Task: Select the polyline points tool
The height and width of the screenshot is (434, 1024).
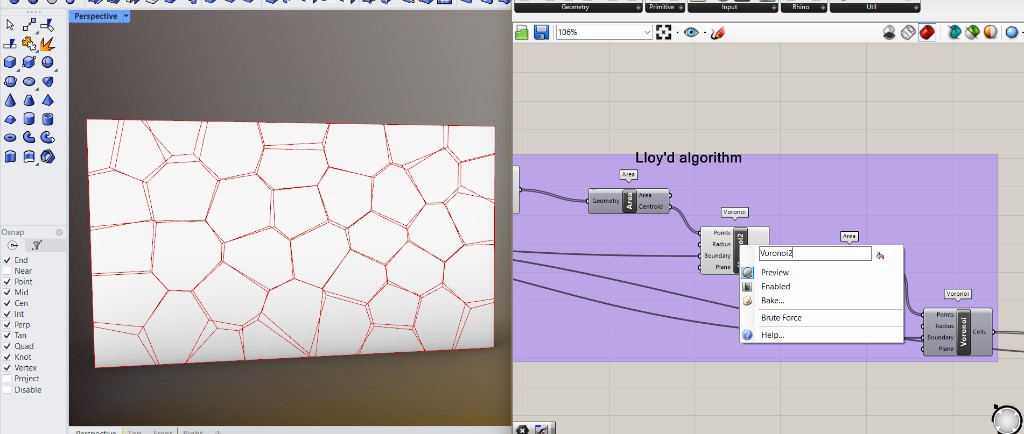Action: point(29,25)
